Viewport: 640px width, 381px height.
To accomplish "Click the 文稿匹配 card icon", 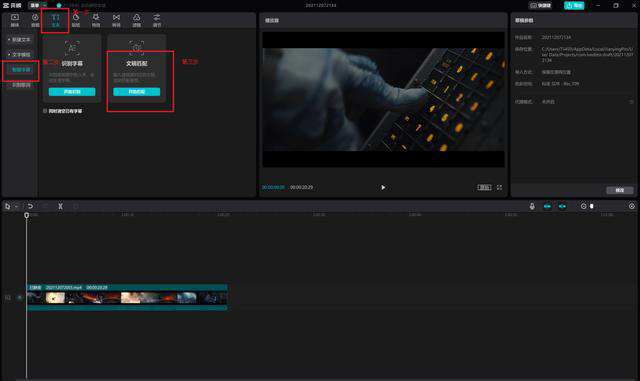I will [137, 49].
